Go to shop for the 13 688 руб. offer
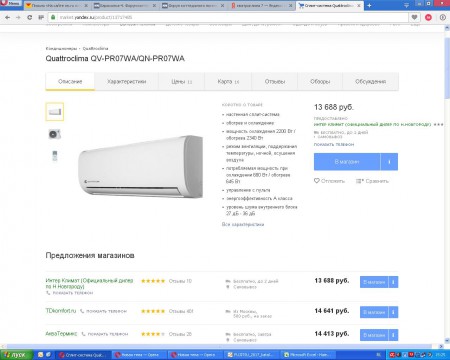Image resolution: width=450 pixels, height=360 pixels. pos(374,282)
